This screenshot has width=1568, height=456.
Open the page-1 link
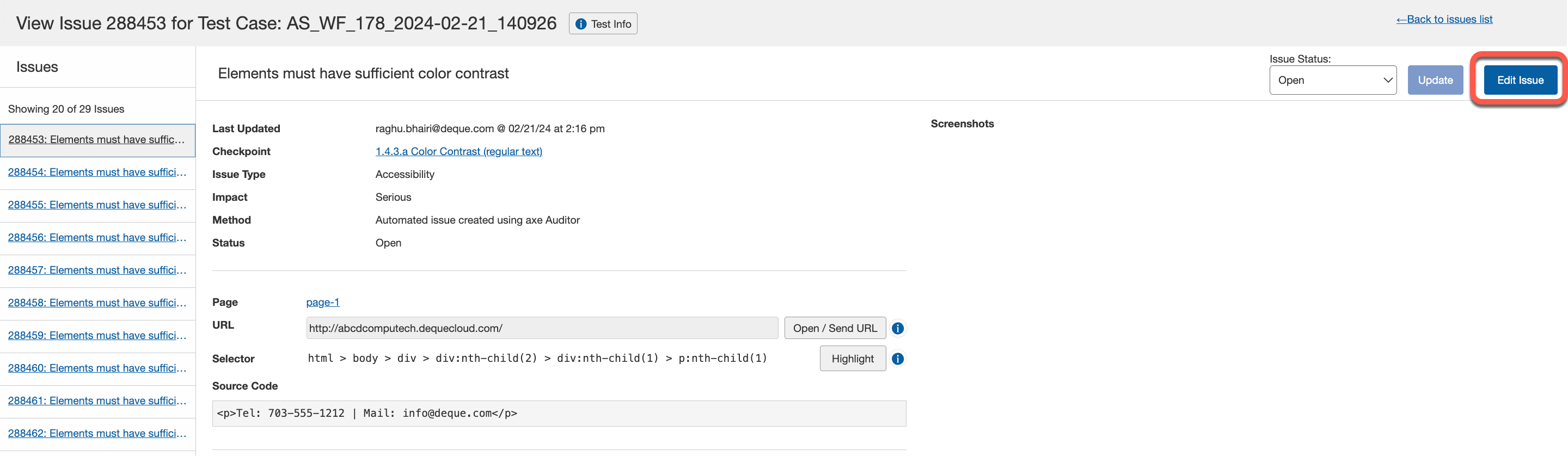pyautogui.click(x=323, y=302)
